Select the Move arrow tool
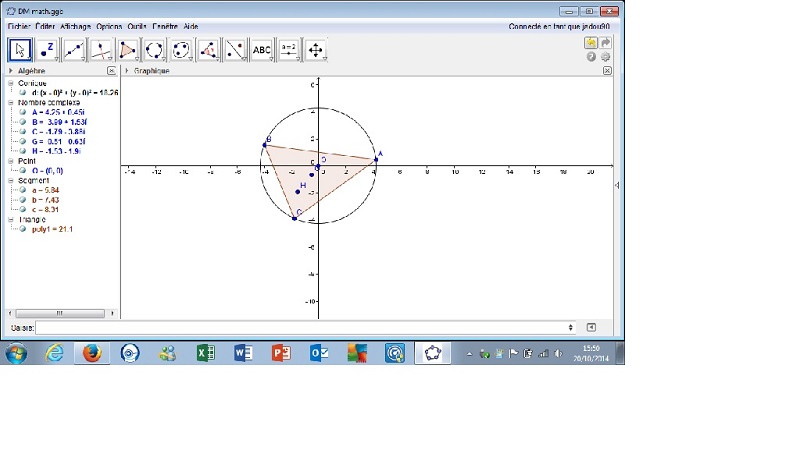 tap(20, 50)
